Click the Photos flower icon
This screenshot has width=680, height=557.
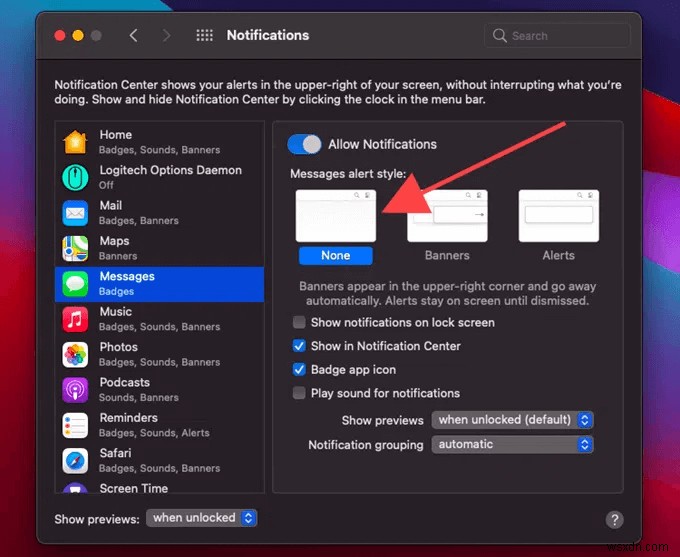point(75,354)
